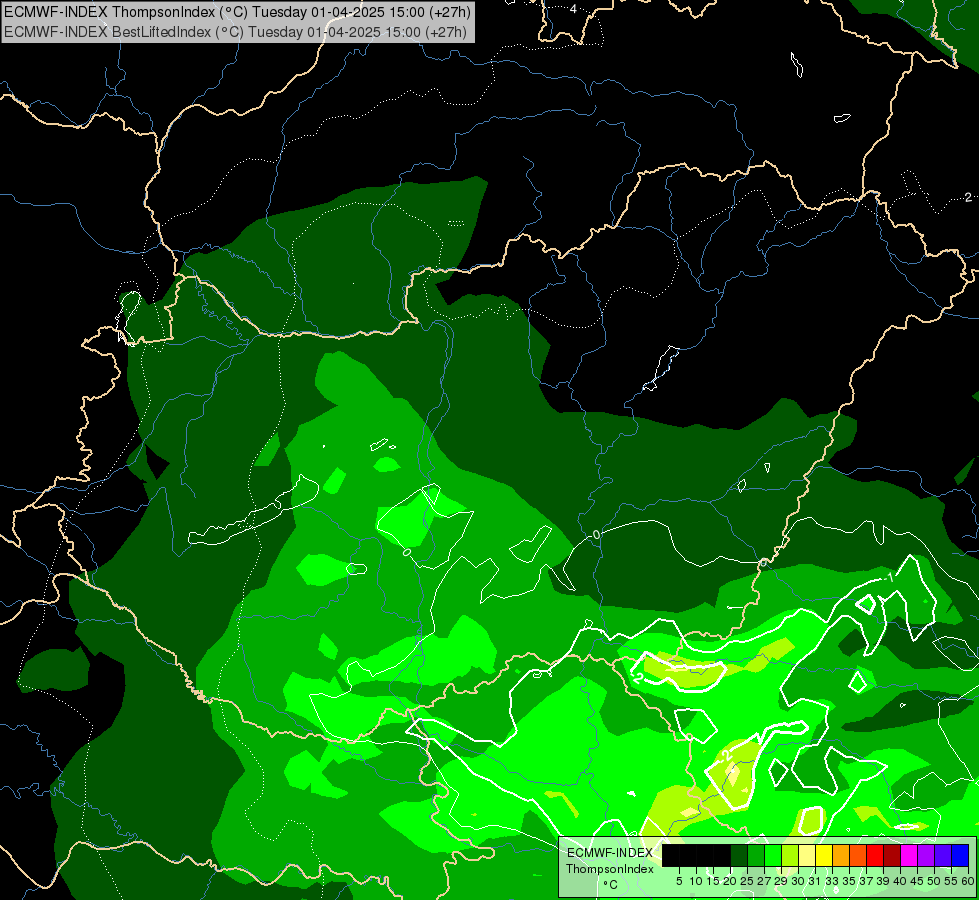This screenshot has height=900, width=979.
Task: Click the blue 55-60 legend swatch
Action: tap(960, 855)
